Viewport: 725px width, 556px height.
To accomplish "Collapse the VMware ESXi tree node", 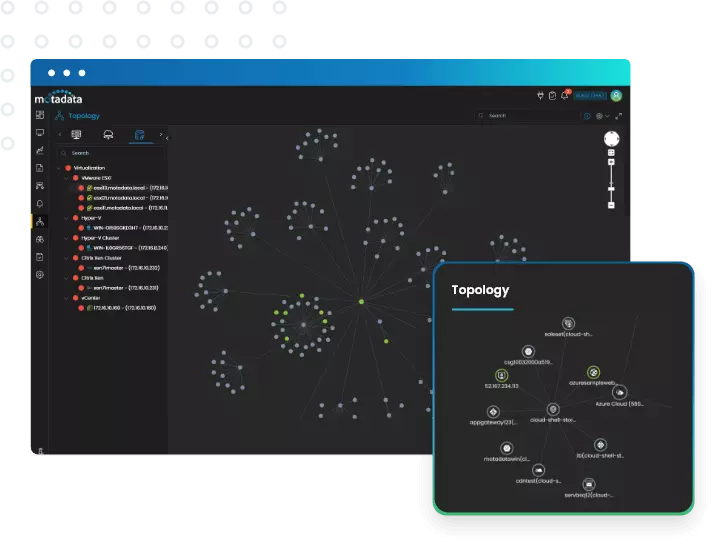I will pyautogui.click(x=67, y=178).
